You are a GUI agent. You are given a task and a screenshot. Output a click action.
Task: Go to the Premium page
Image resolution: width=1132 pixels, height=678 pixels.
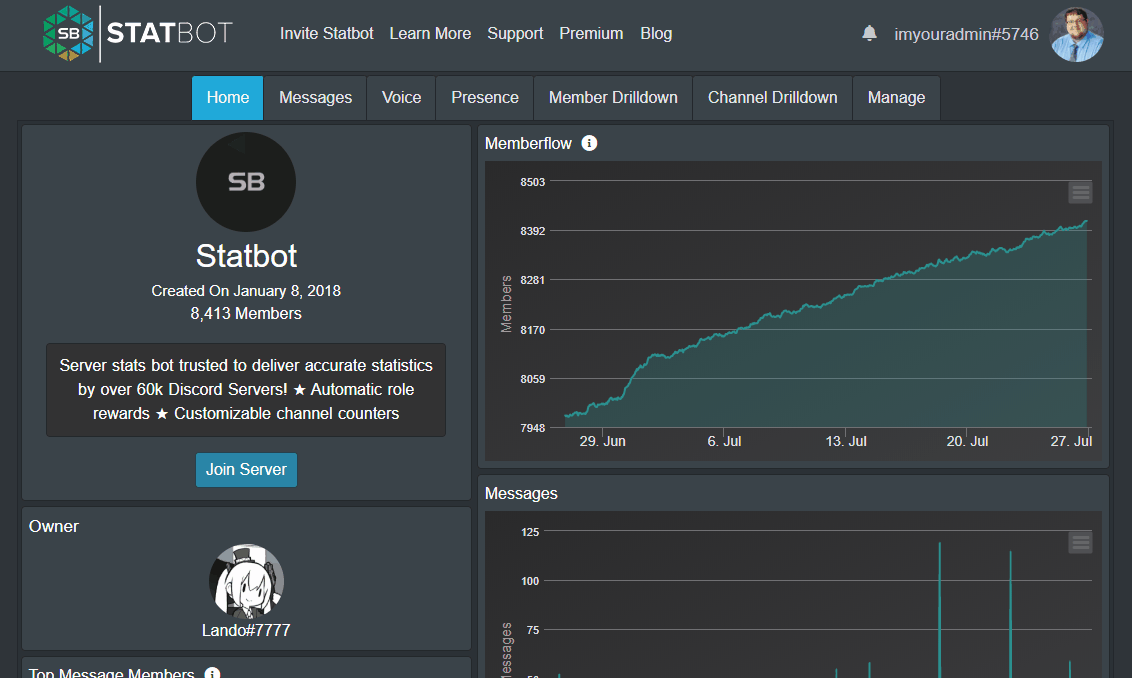point(591,34)
